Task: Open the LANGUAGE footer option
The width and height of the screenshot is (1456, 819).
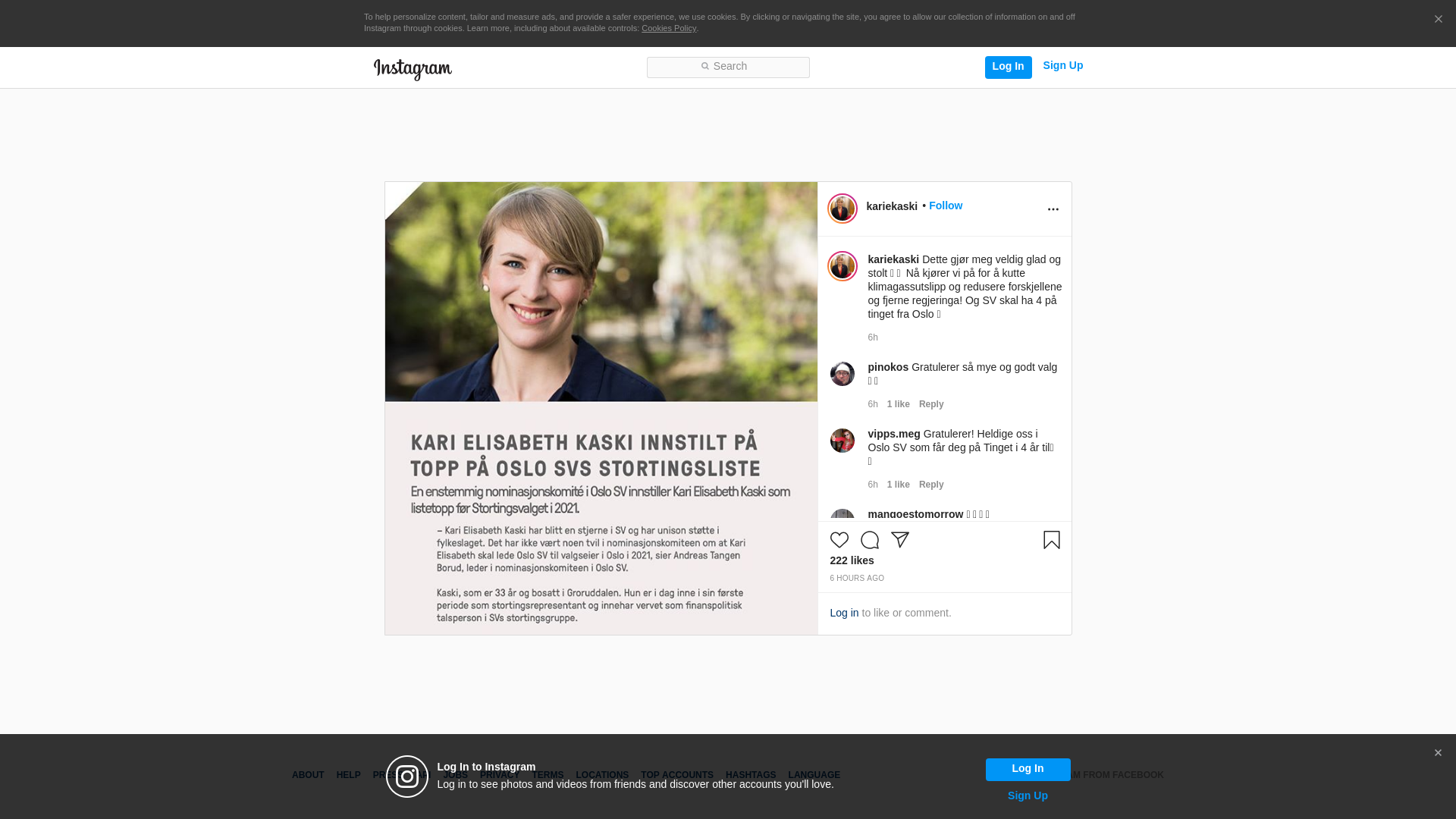Action: point(814,775)
